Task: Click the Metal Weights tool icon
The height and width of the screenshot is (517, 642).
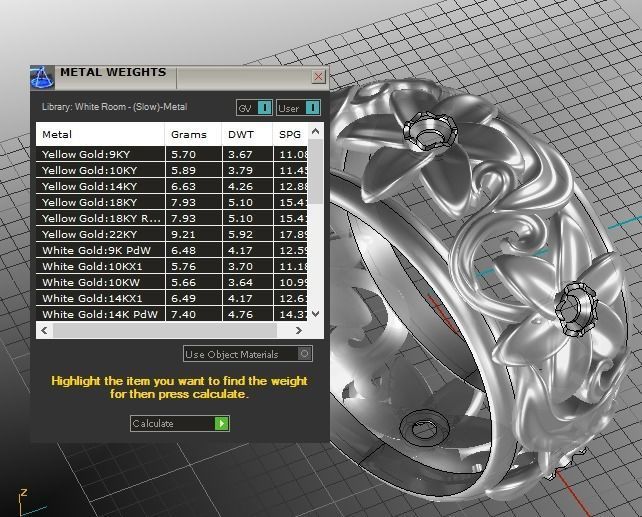Action: [43, 77]
